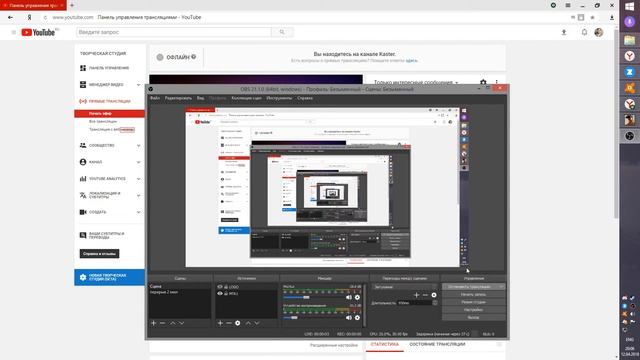
Task: Expand the YouTube Analytics sidebar section
Action: pos(138,179)
